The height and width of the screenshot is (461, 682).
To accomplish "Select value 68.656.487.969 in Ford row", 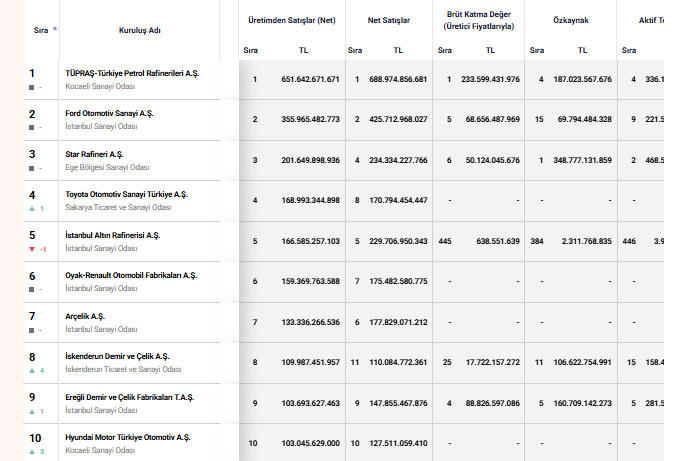I will tap(492, 119).
